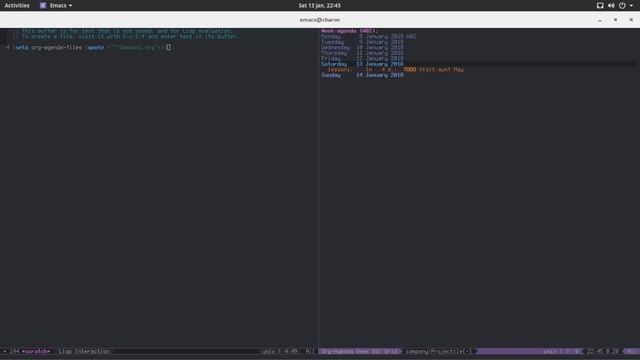Open the Emacs application menu in the top bar
The width and height of the screenshot is (640, 360).
(61, 5)
